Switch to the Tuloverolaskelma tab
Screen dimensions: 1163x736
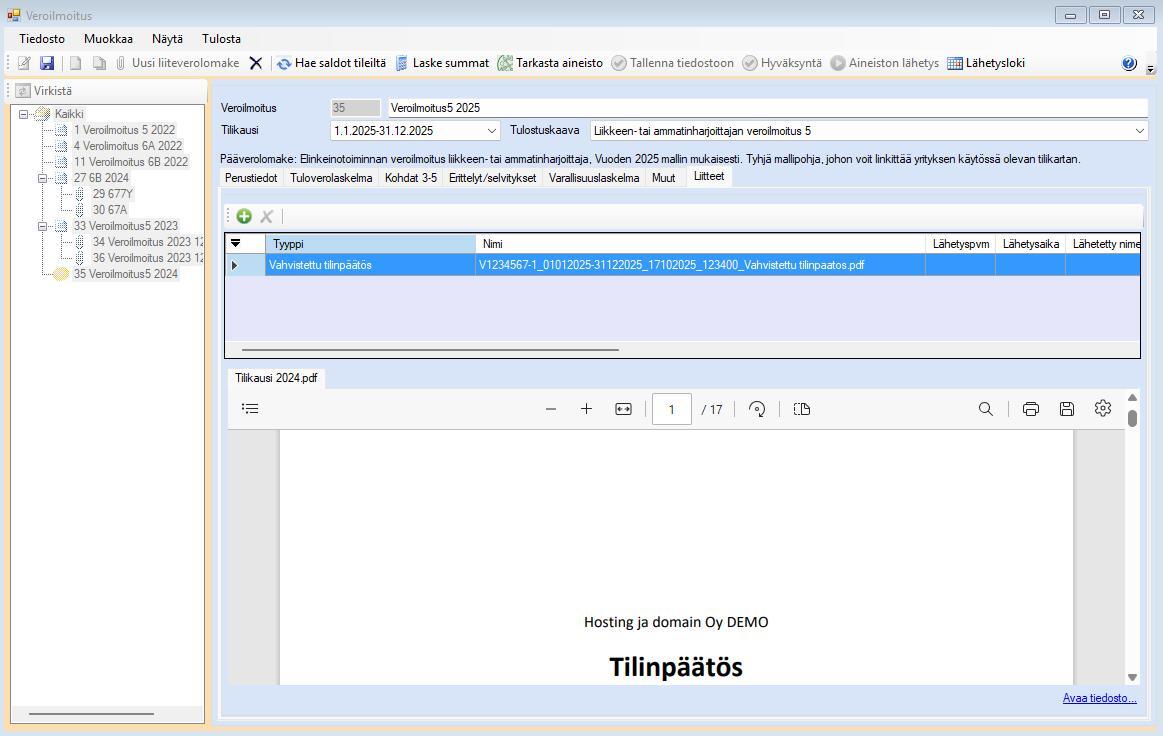point(331,178)
